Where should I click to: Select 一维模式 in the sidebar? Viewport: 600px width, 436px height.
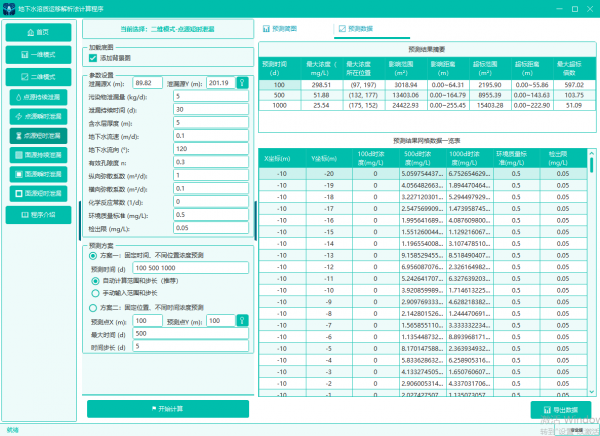(x=40, y=54)
